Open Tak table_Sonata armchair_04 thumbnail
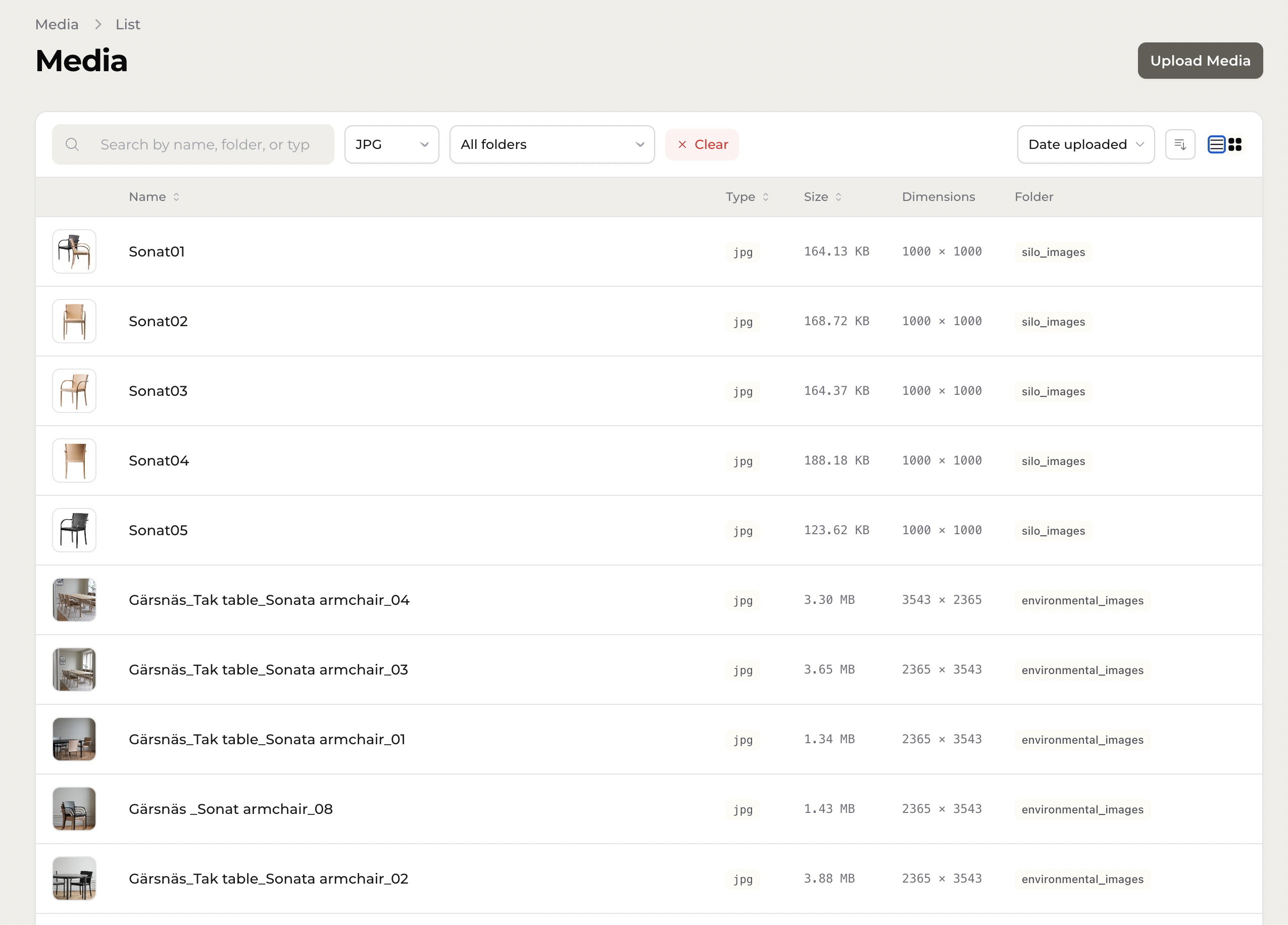Image resolution: width=1288 pixels, height=925 pixels. (74, 600)
